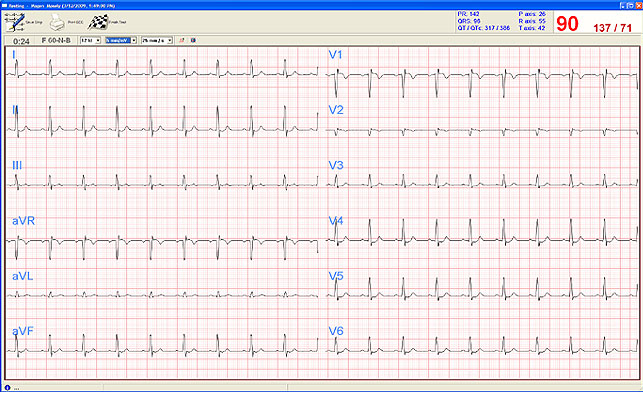Click the application icon in title bar

pos(4,6)
